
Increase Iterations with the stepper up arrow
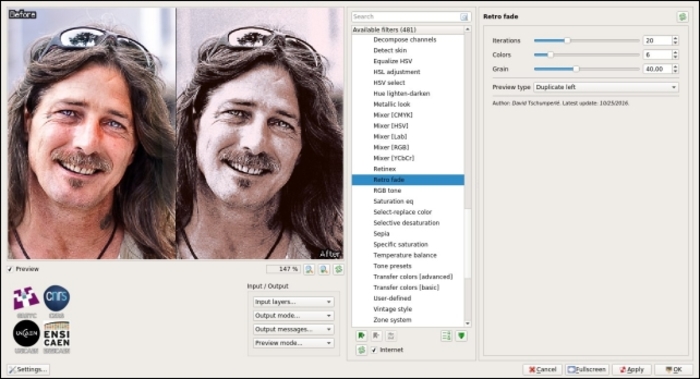pos(675,38)
